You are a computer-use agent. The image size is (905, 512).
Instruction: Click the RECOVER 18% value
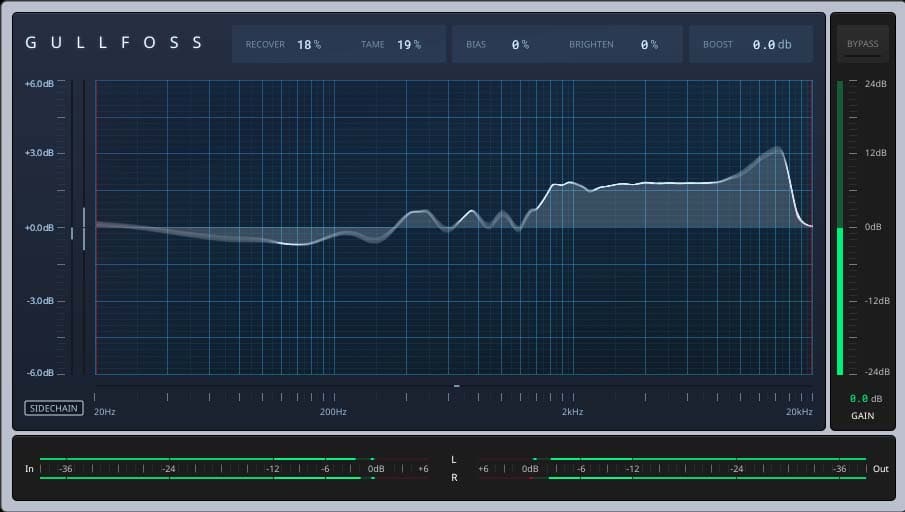click(x=308, y=45)
